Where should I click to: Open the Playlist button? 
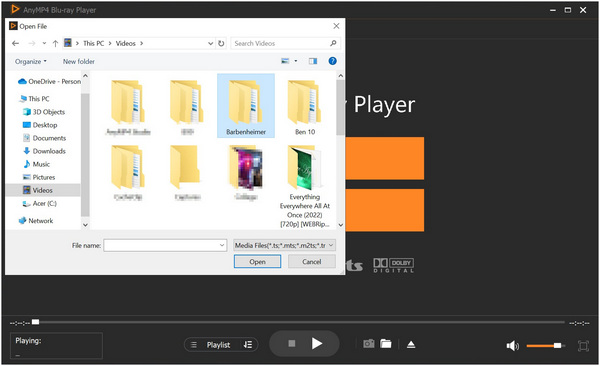click(x=218, y=345)
